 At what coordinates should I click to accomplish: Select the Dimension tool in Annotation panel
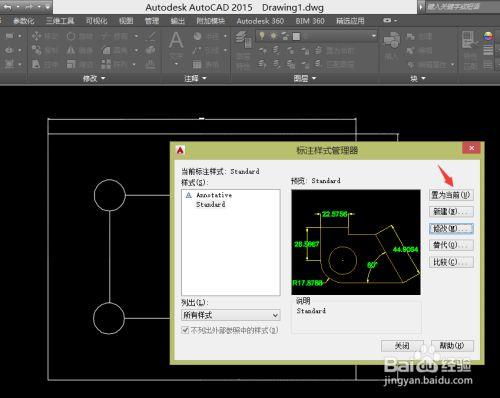207,36
